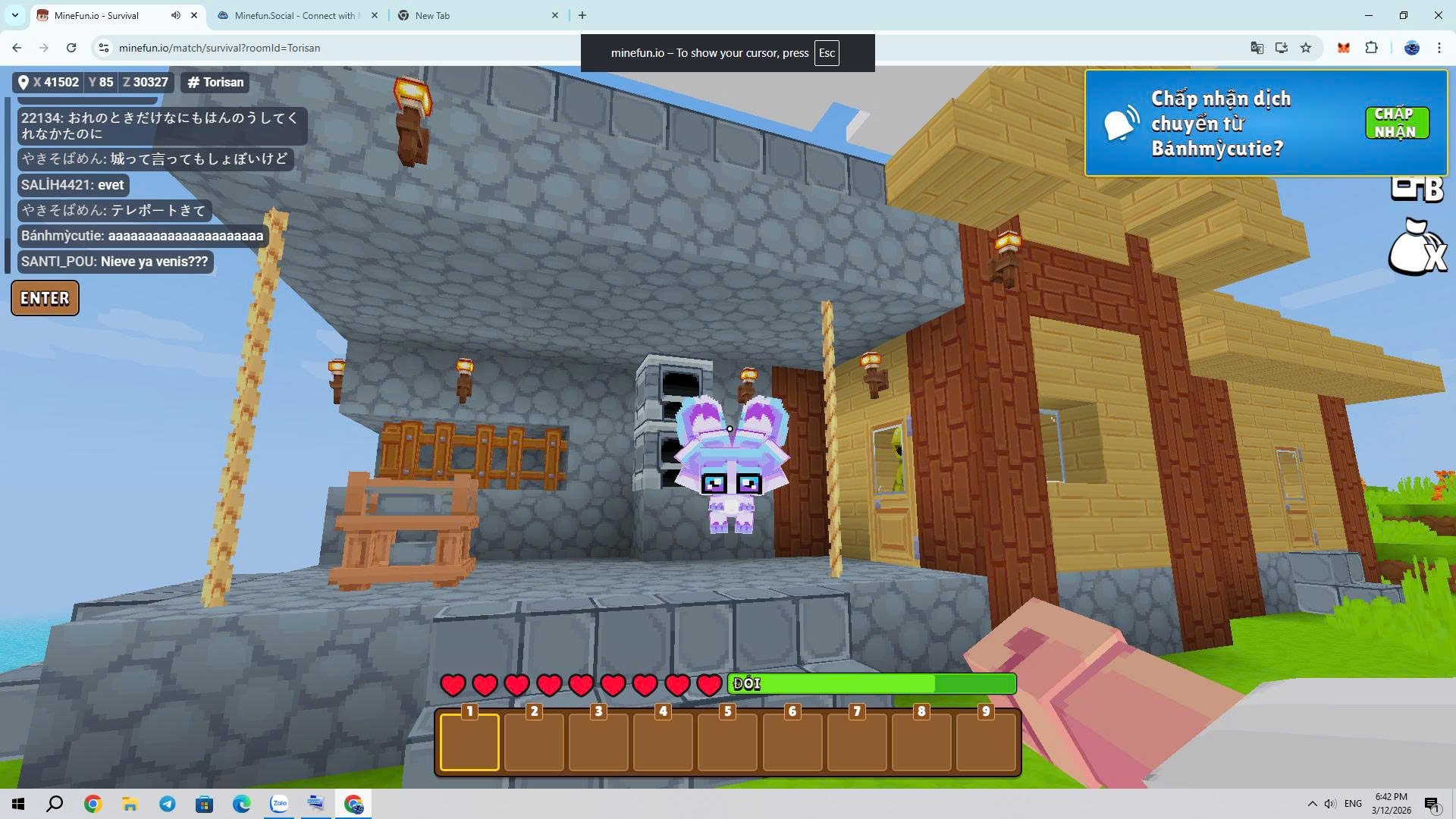Open Telegram from the taskbar
This screenshot has height=819, width=1456.
coord(167,804)
